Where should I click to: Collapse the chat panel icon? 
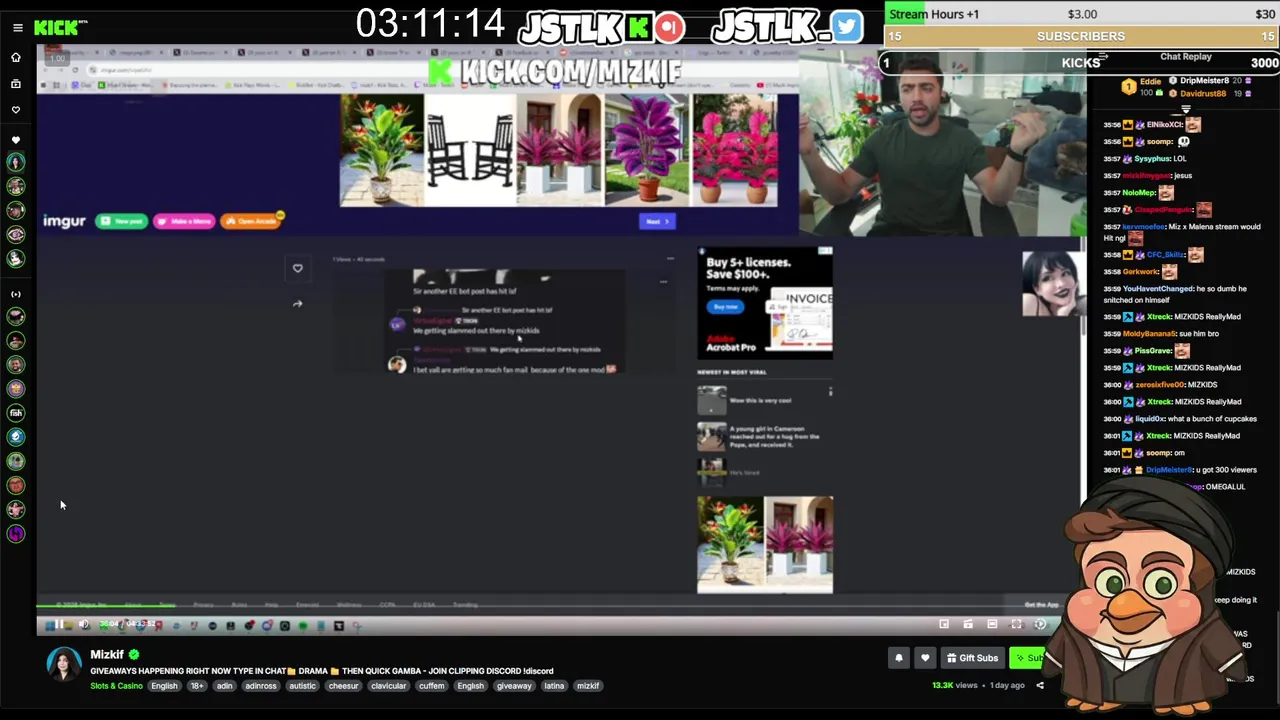[1103, 56]
